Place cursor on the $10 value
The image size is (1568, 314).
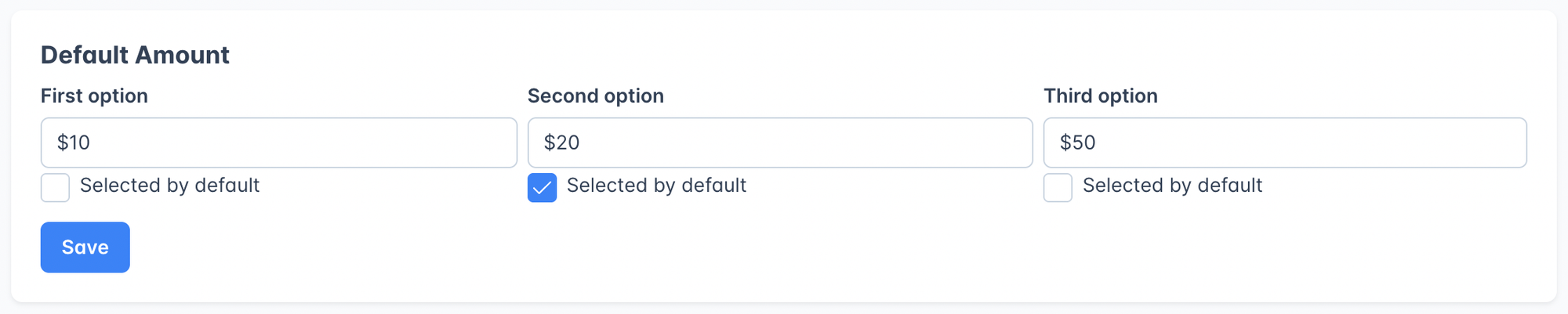[x=74, y=143]
